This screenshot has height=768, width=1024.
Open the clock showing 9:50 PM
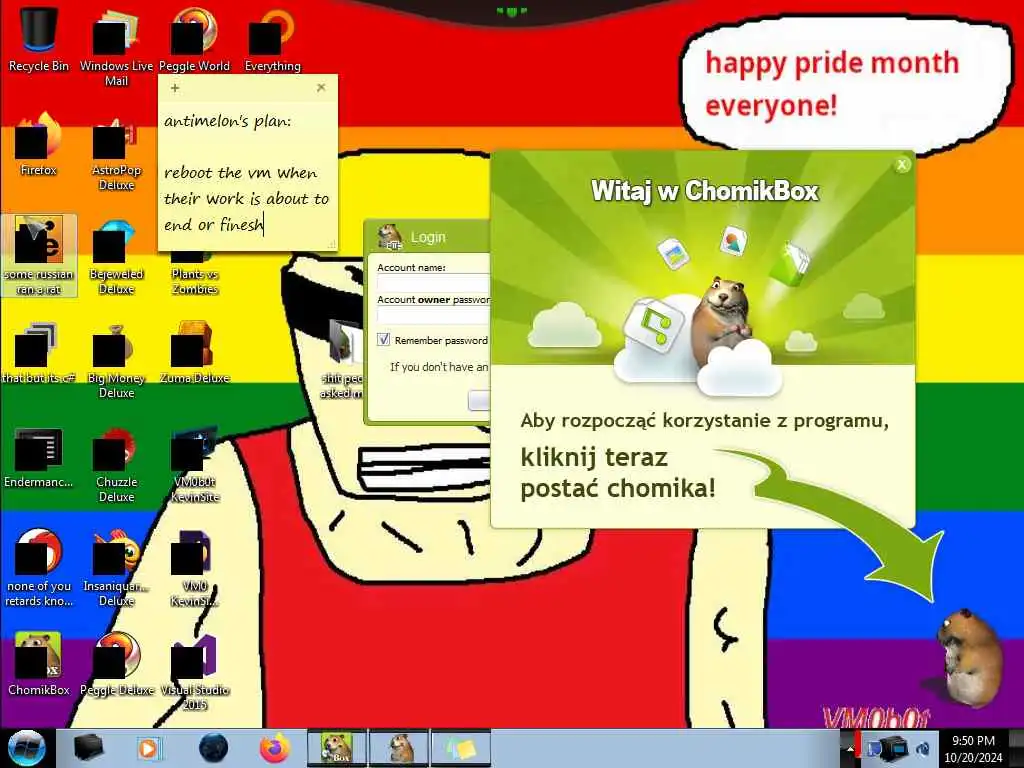pyautogui.click(x=973, y=748)
